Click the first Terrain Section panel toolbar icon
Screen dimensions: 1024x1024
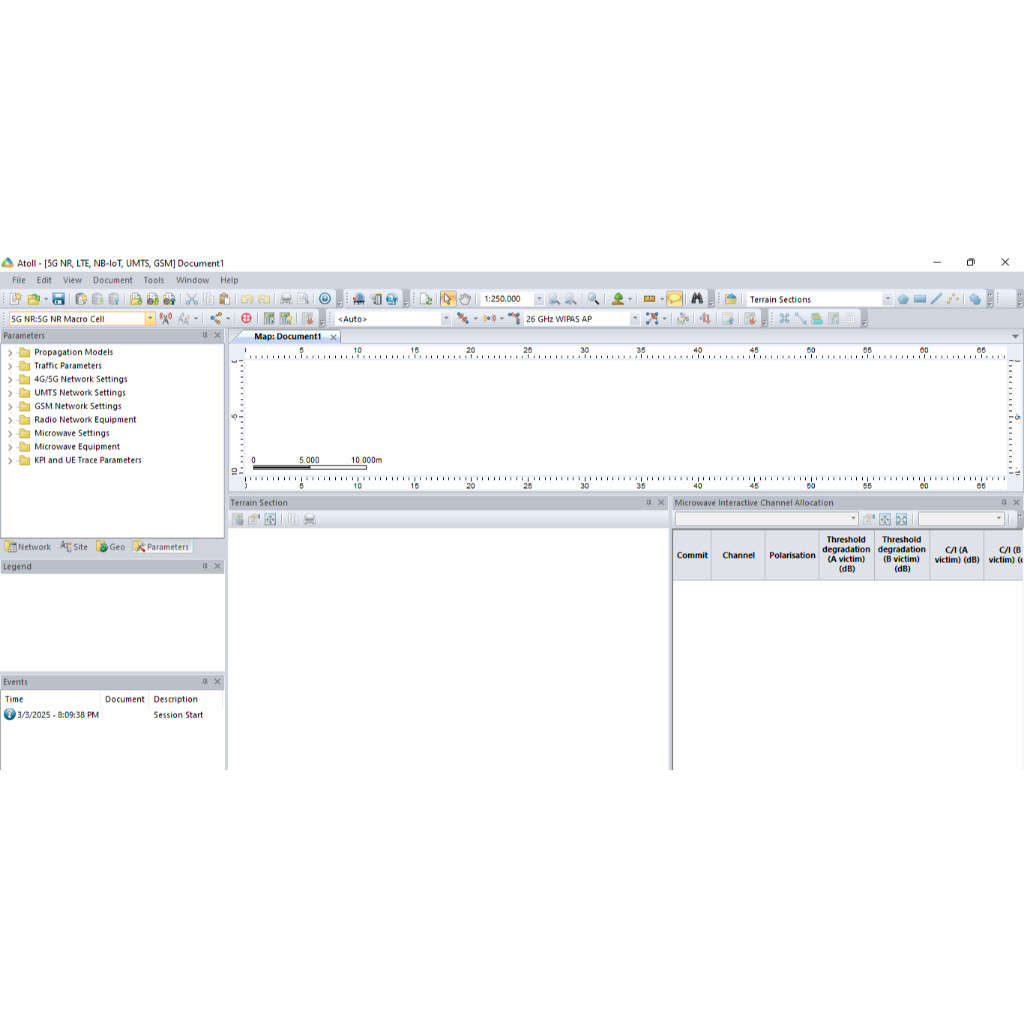[238, 519]
